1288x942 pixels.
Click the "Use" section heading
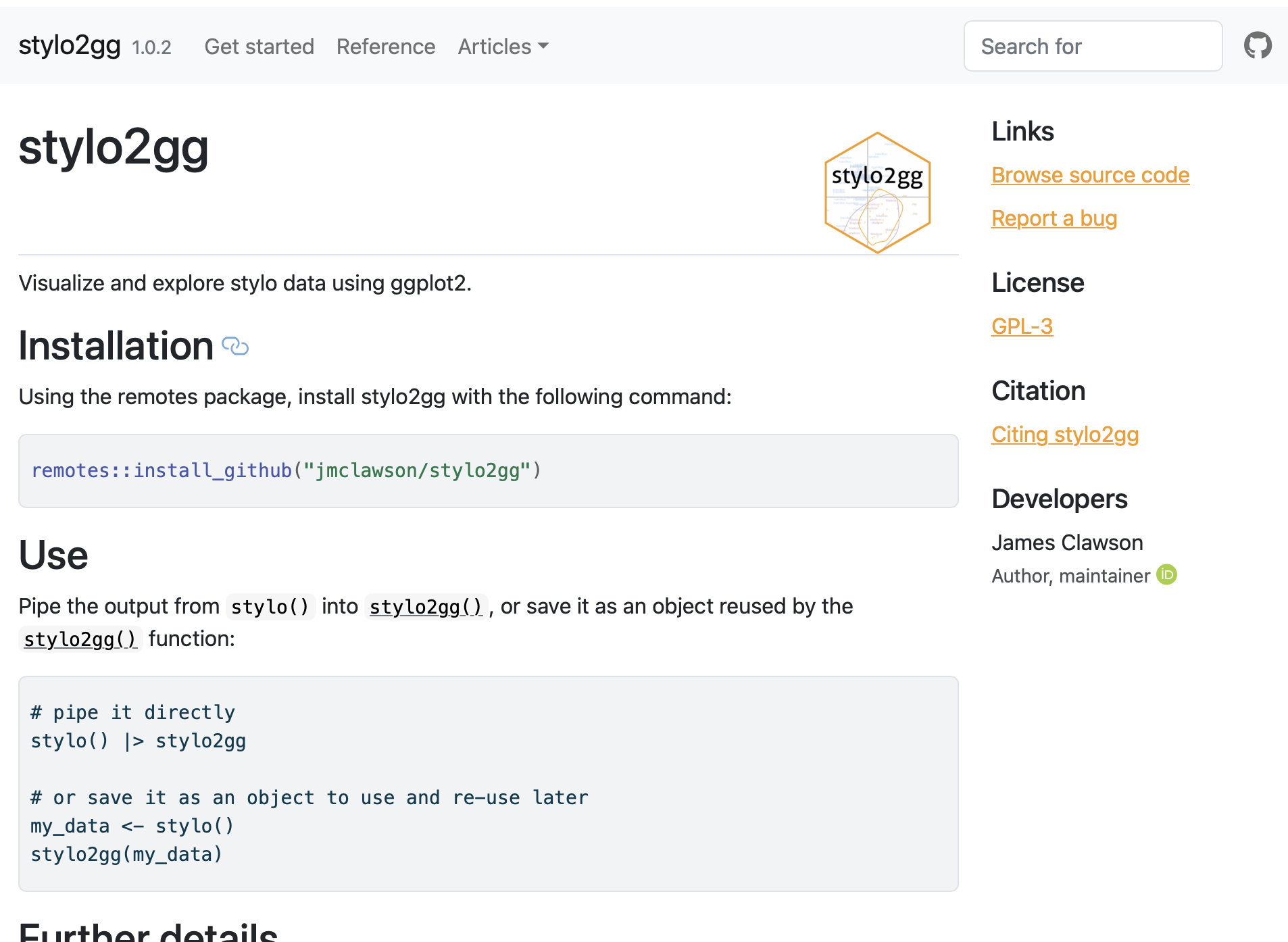point(53,555)
